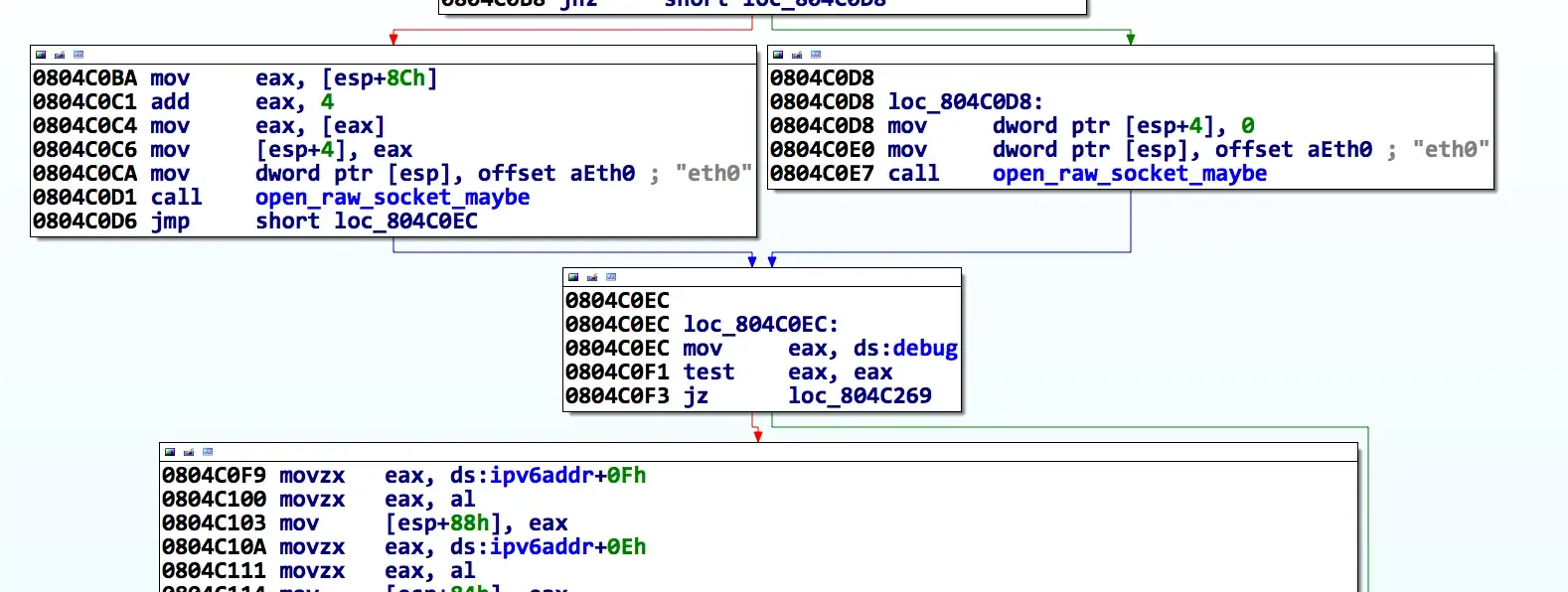Click third title icon of loc_804C0D8 block
This screenshot has height=592, width=1568.
816,55
